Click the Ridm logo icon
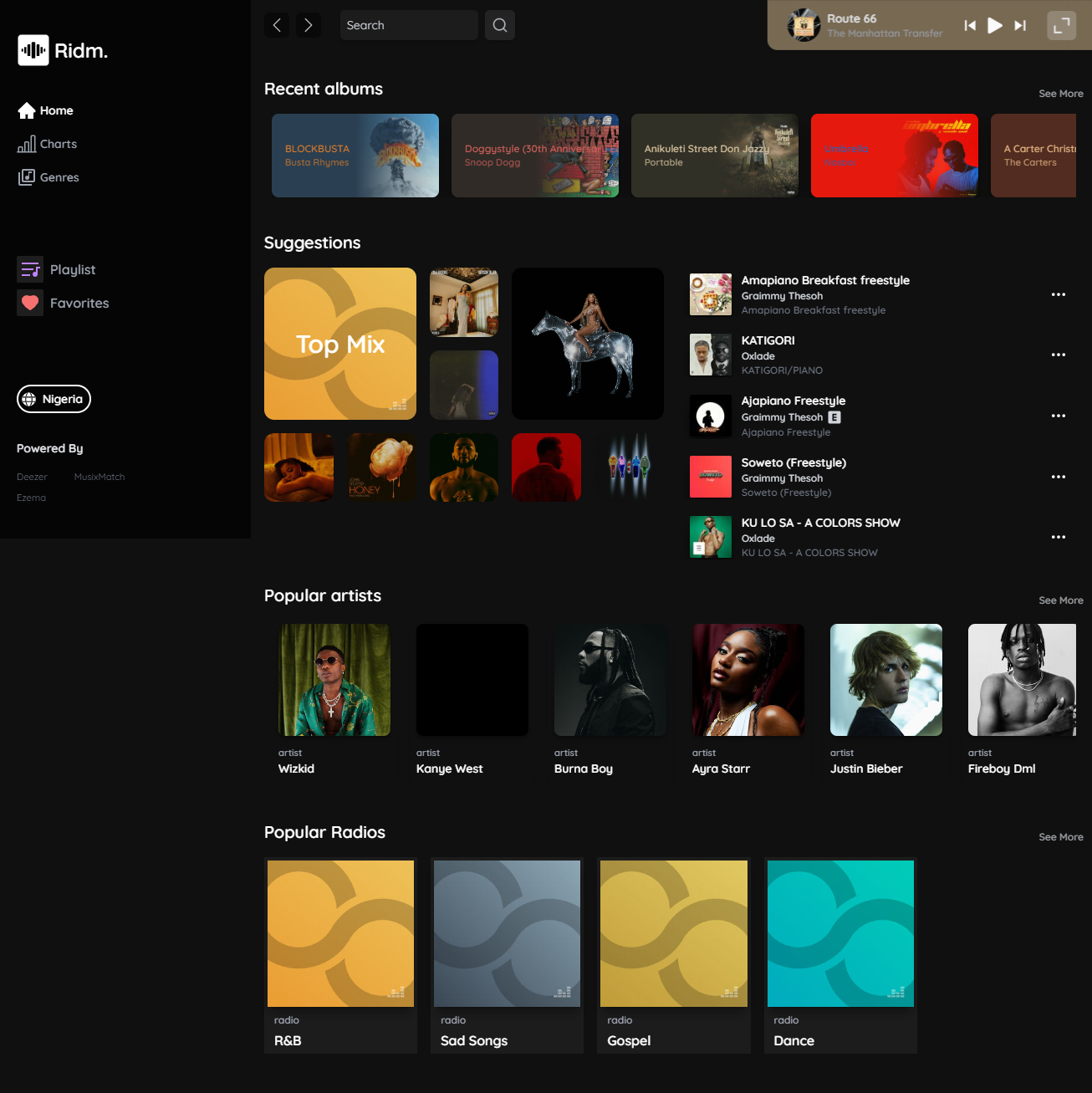The image size is (1092, 1093). (33, 50)
